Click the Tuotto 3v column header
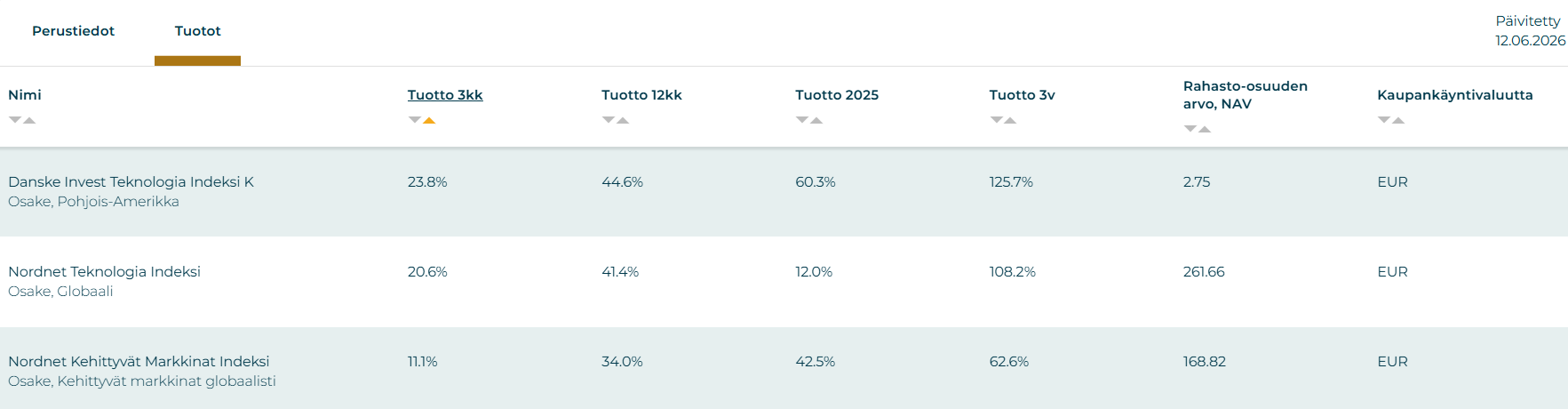This screenshot has width=1568, height=409. (x=1022, y=95)
